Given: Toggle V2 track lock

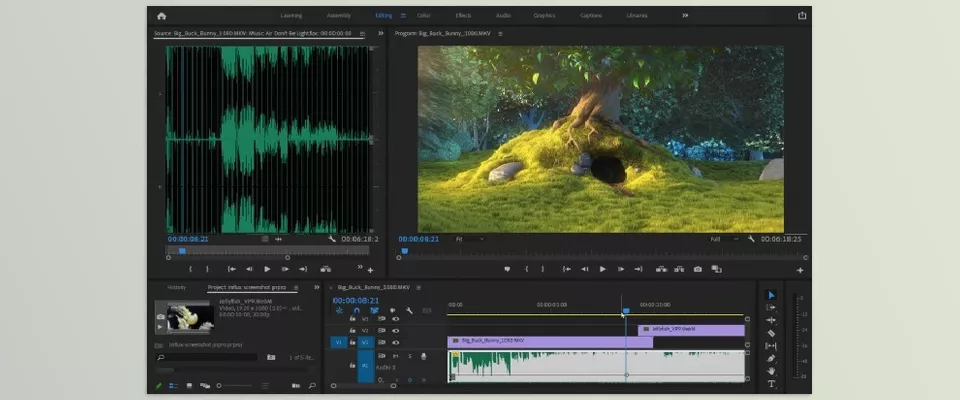Looking at the screenshot, I should [352, 330].
